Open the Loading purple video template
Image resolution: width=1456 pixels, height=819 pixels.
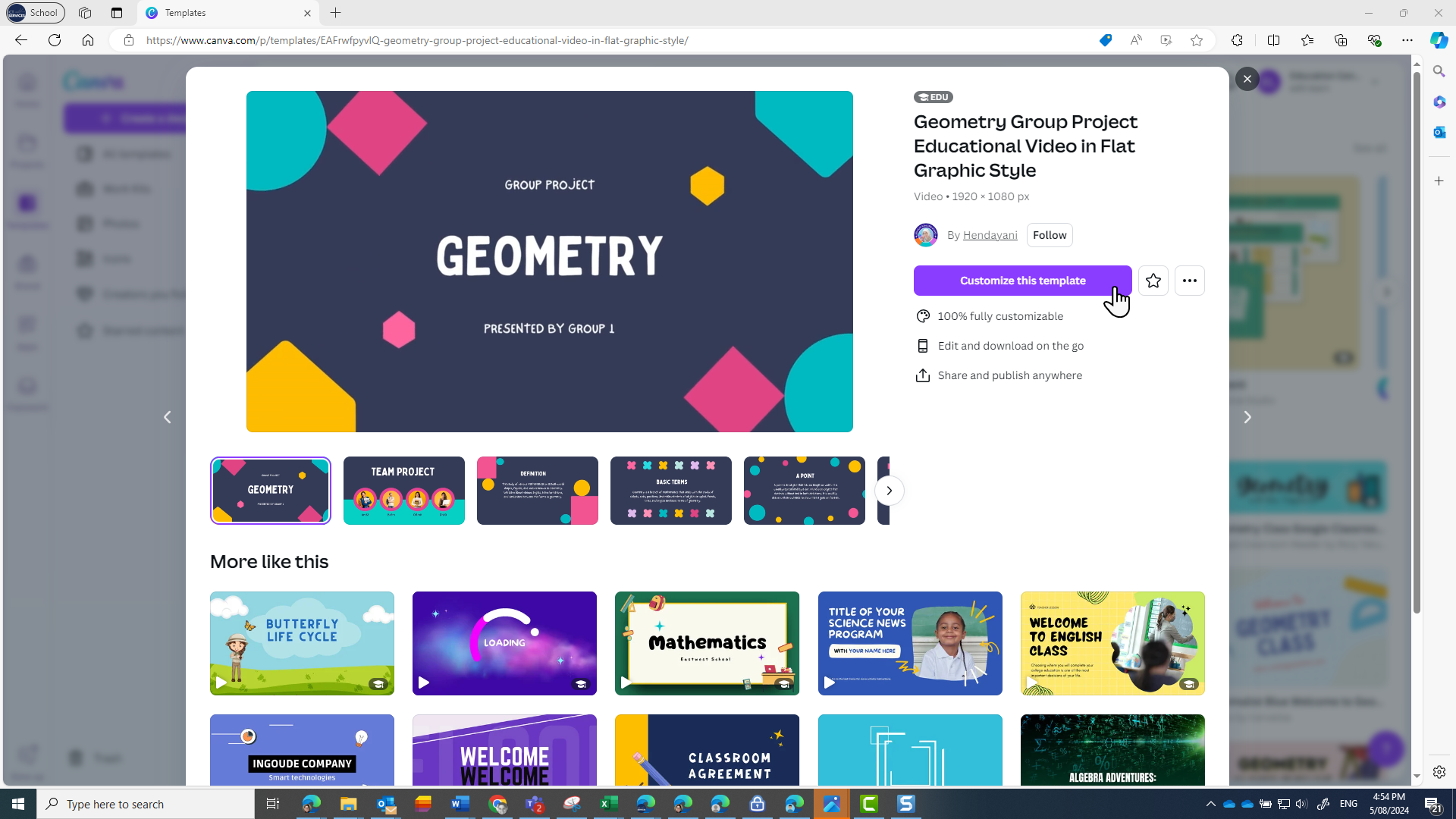click(x=504, y=643)
